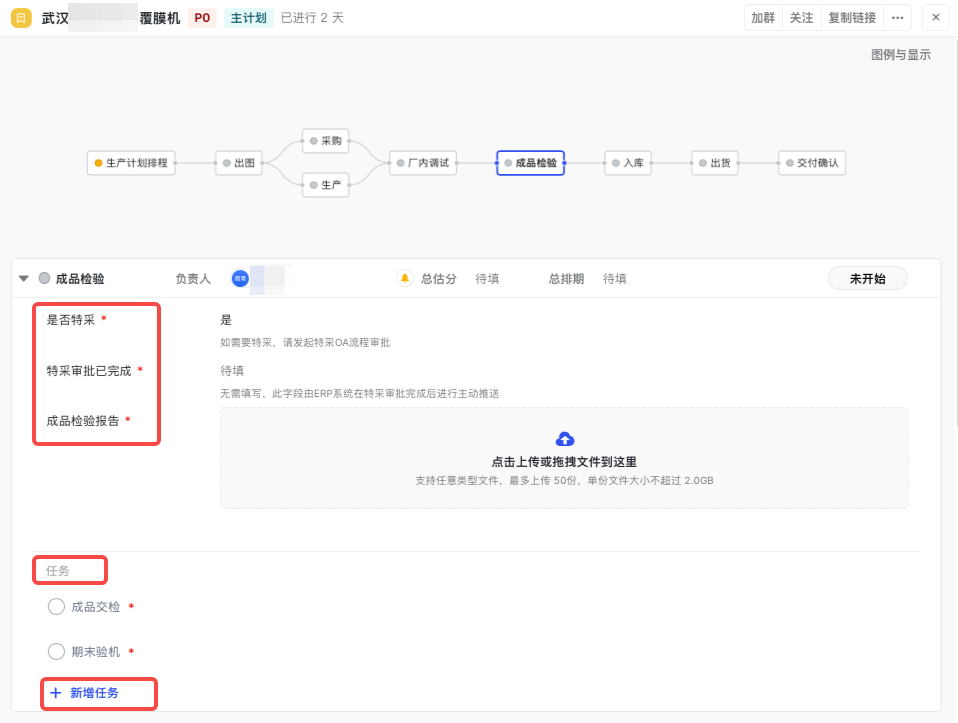Click the bell icon beside 总估分
The height and width of the screenshot is (723, 958).
pos(405,279)
